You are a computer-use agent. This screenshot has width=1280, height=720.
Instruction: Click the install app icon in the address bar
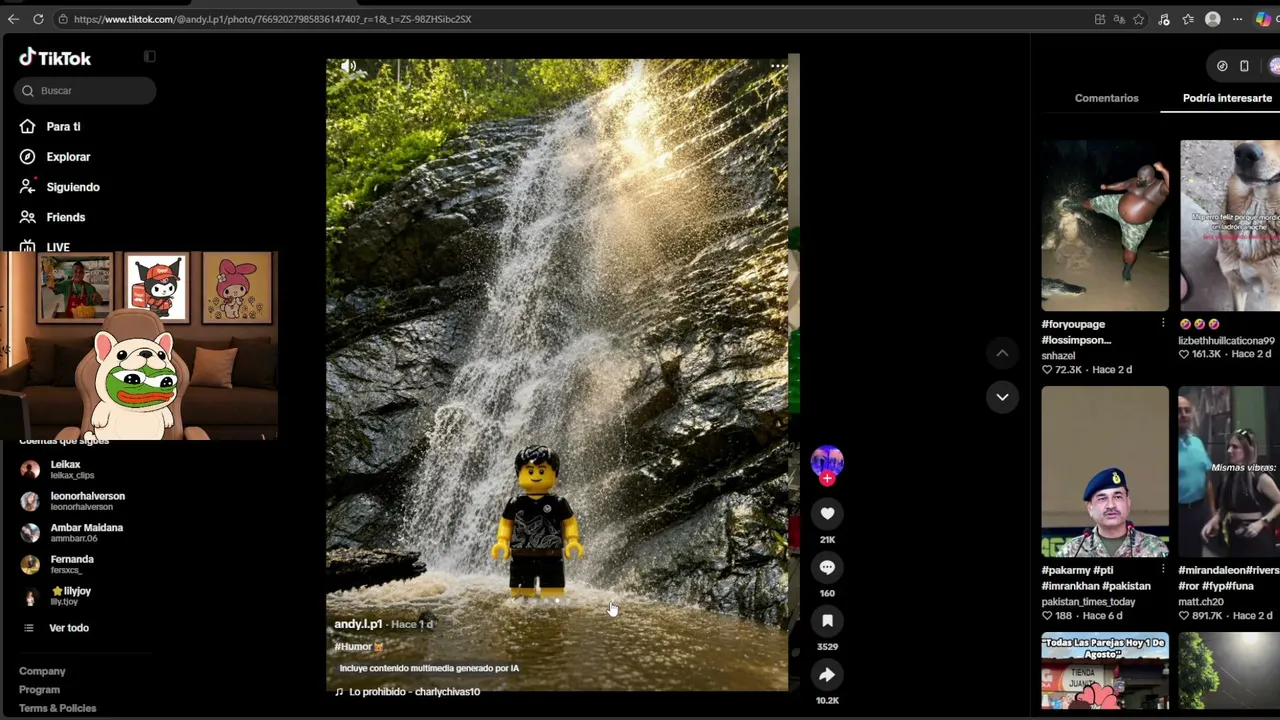pyautogui.click(x=1100, y=19)
